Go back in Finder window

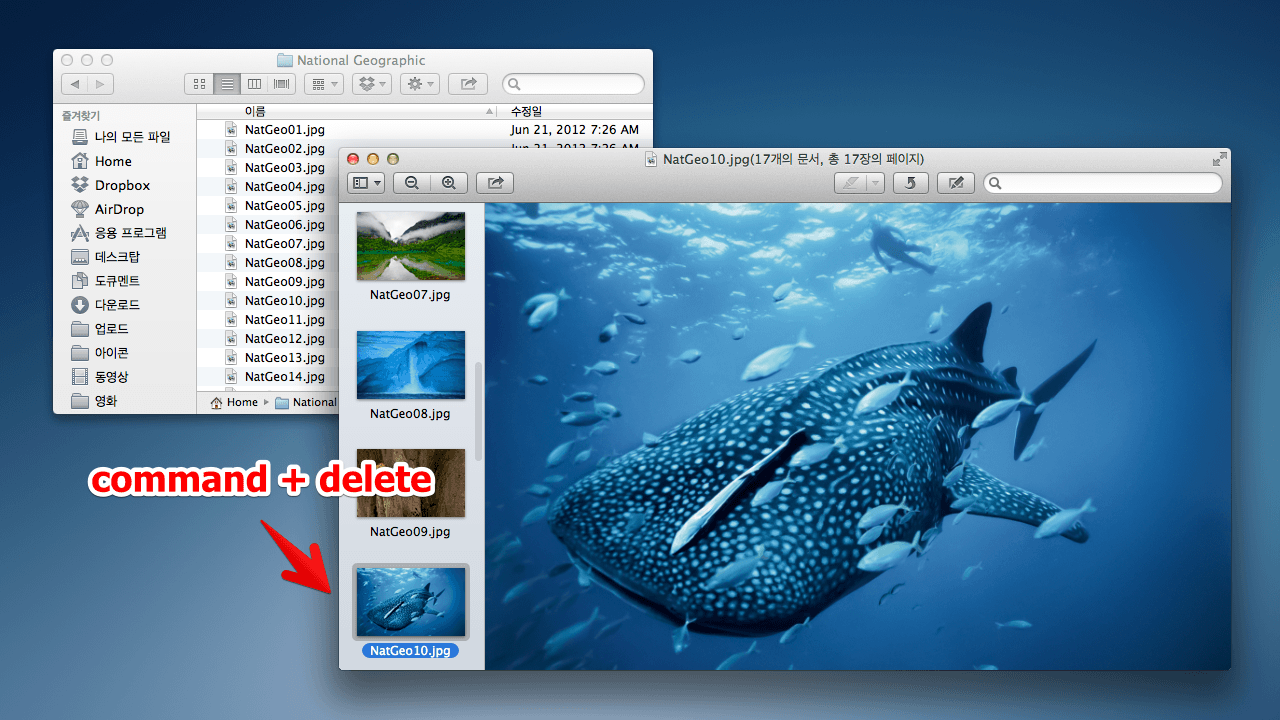coord(75,84)
